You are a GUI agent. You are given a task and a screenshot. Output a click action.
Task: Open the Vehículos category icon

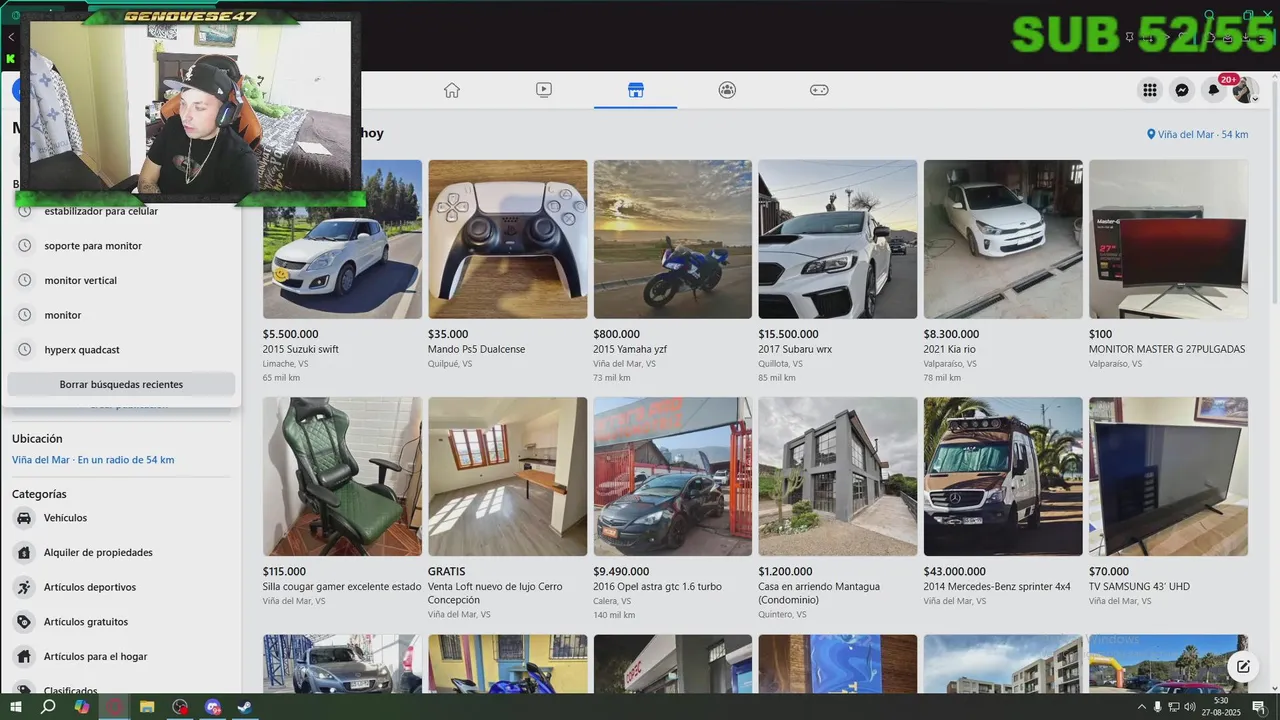pos(23,518)
